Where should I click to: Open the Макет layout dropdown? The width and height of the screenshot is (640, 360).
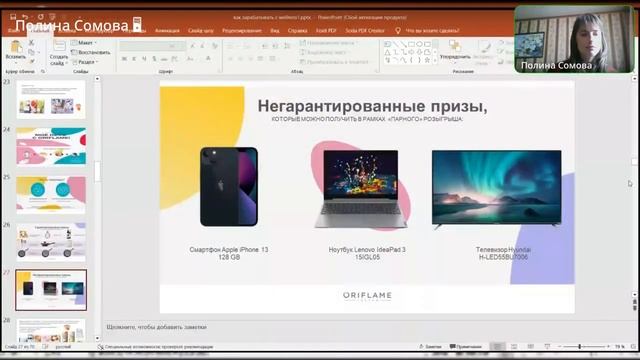[84, 42]
